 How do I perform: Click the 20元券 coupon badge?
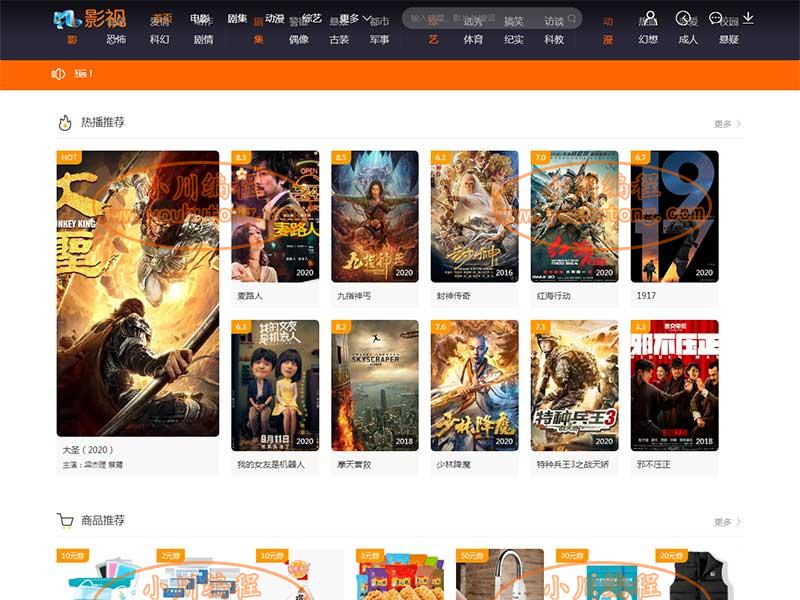point(671,556)
